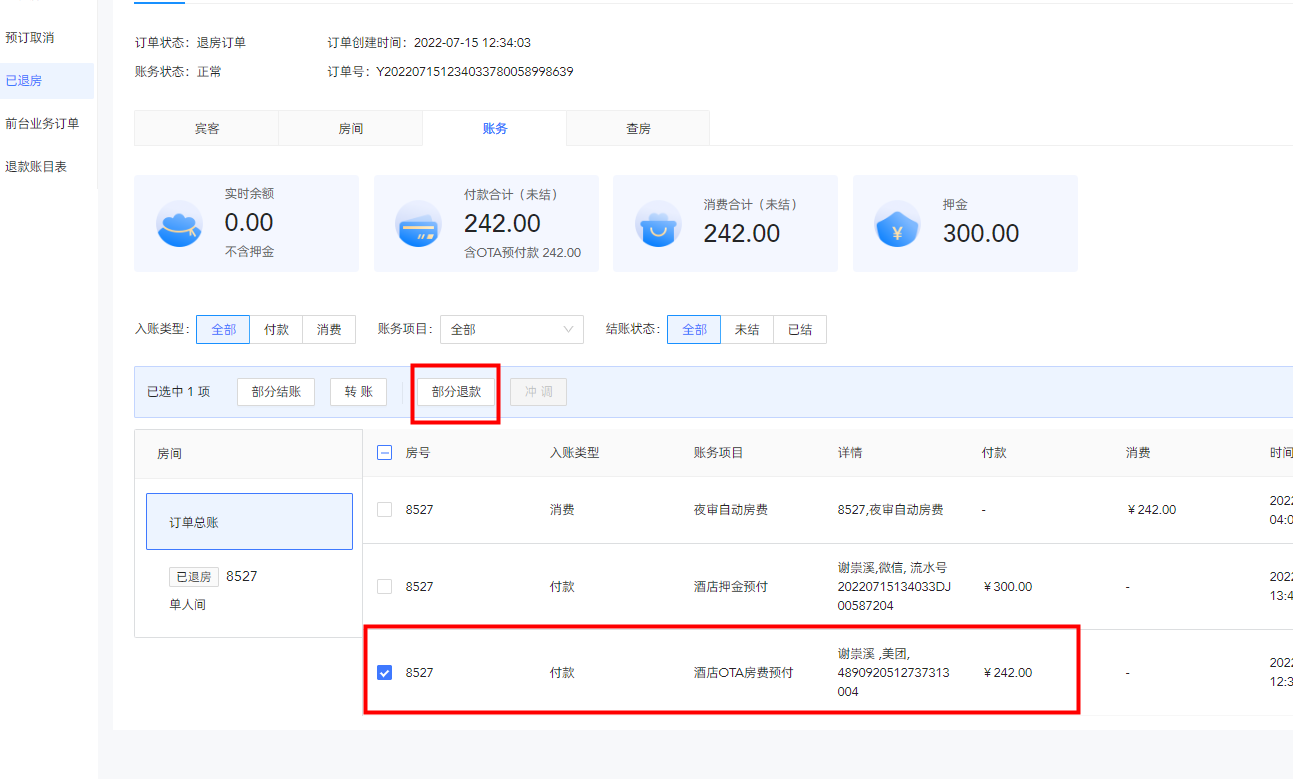This screenshot has width=1293, height=779.
Task: Click the 实时余额 amount 0.00
Action: pos(249,223)
